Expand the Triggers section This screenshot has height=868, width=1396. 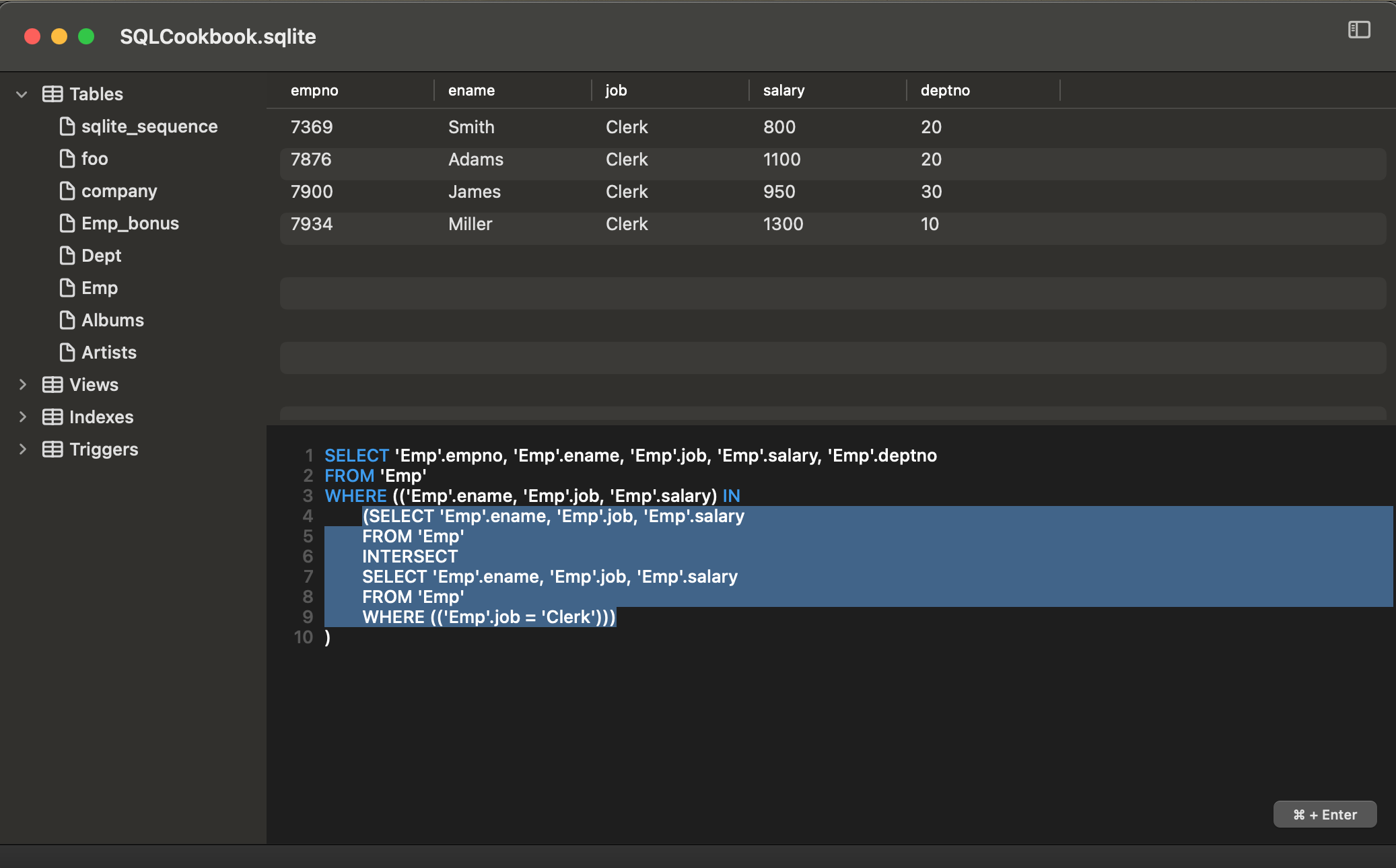point(22,449)
